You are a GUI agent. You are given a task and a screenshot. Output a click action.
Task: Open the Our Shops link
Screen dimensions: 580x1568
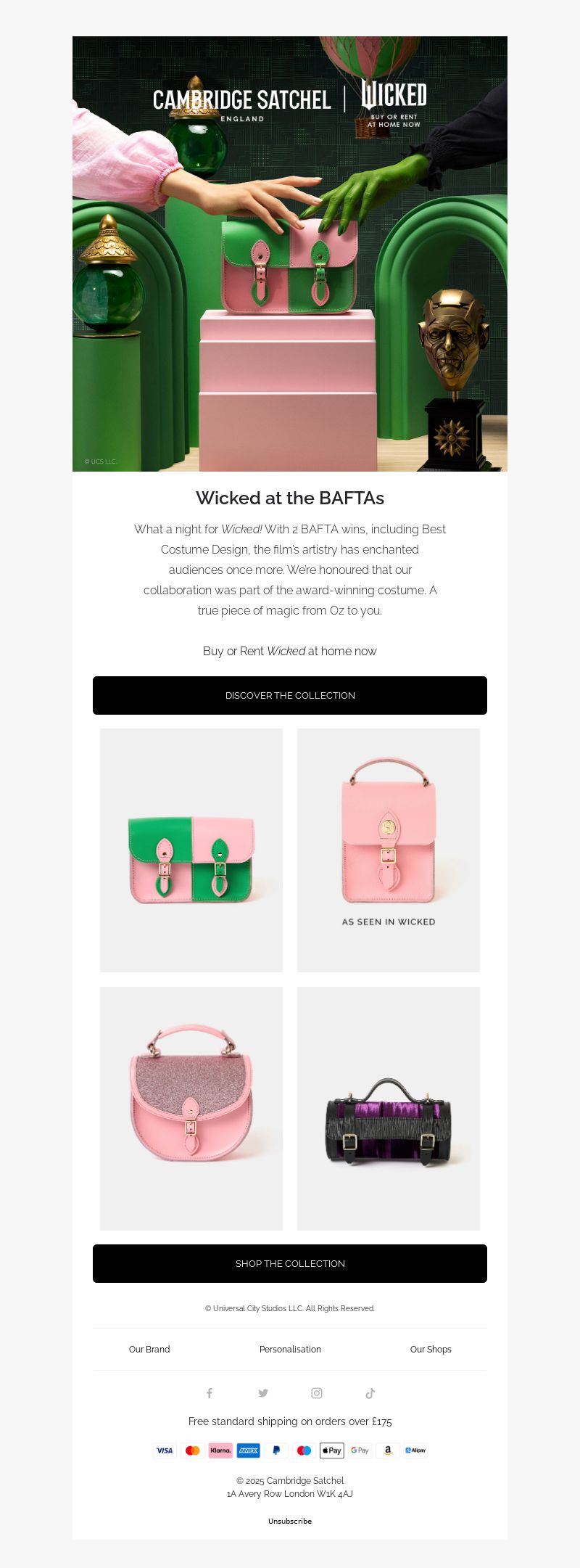tap(431, 1350)
